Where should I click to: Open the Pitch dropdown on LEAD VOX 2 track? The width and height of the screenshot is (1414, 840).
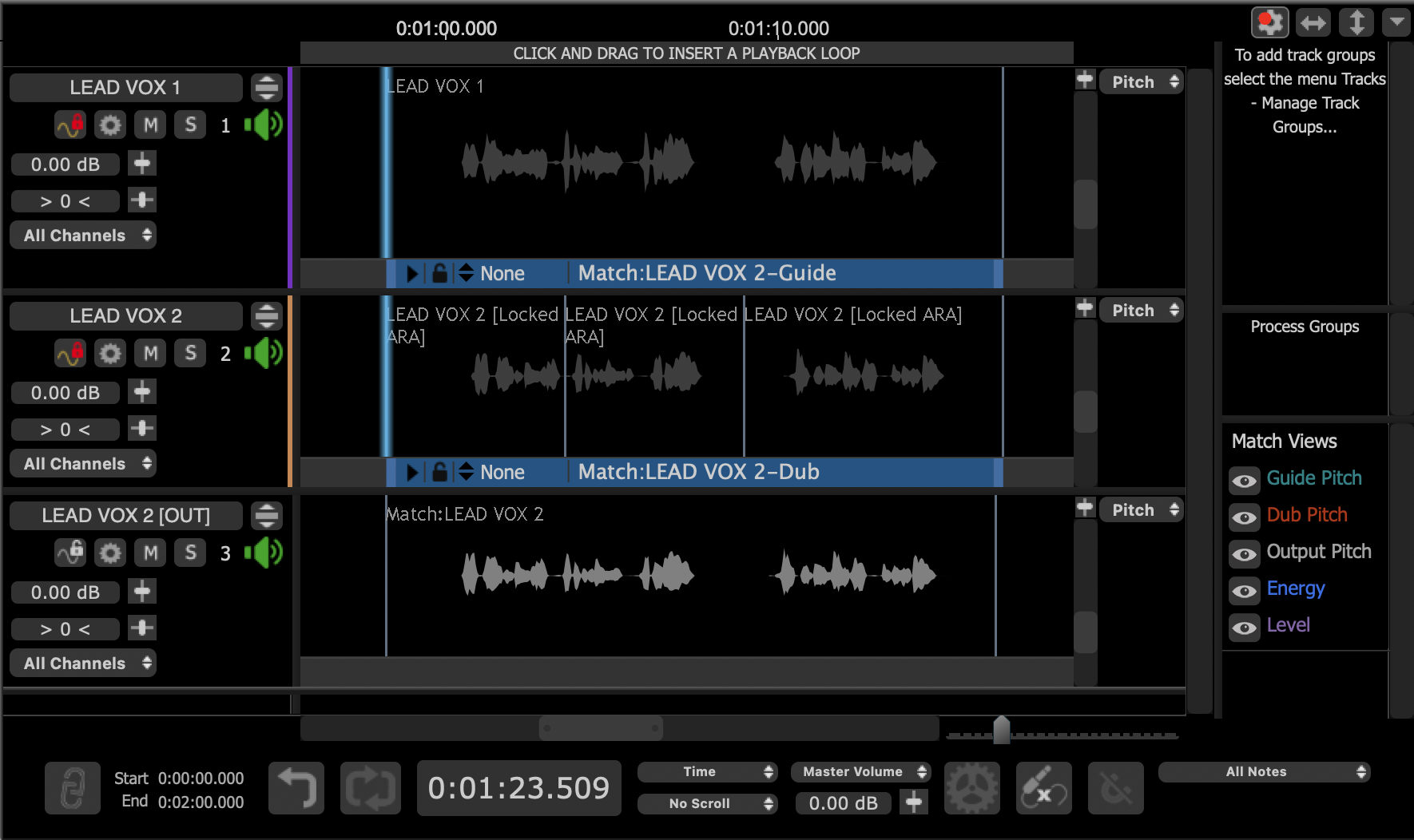coord(1142,311)
